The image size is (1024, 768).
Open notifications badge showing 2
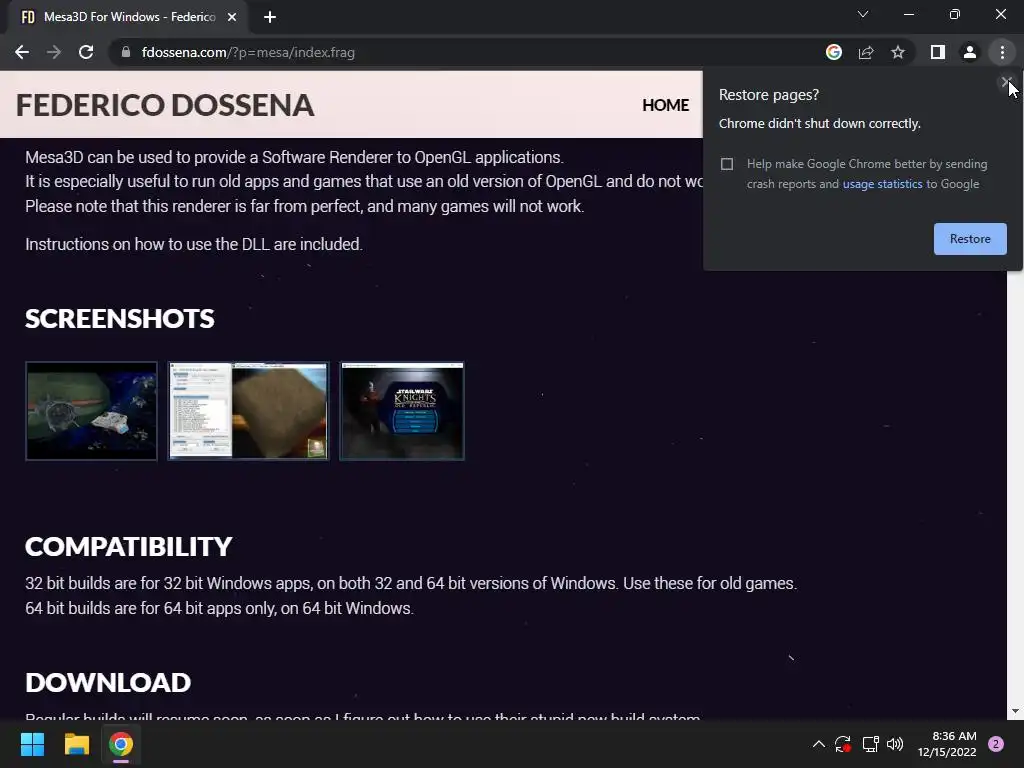point(996,744)
